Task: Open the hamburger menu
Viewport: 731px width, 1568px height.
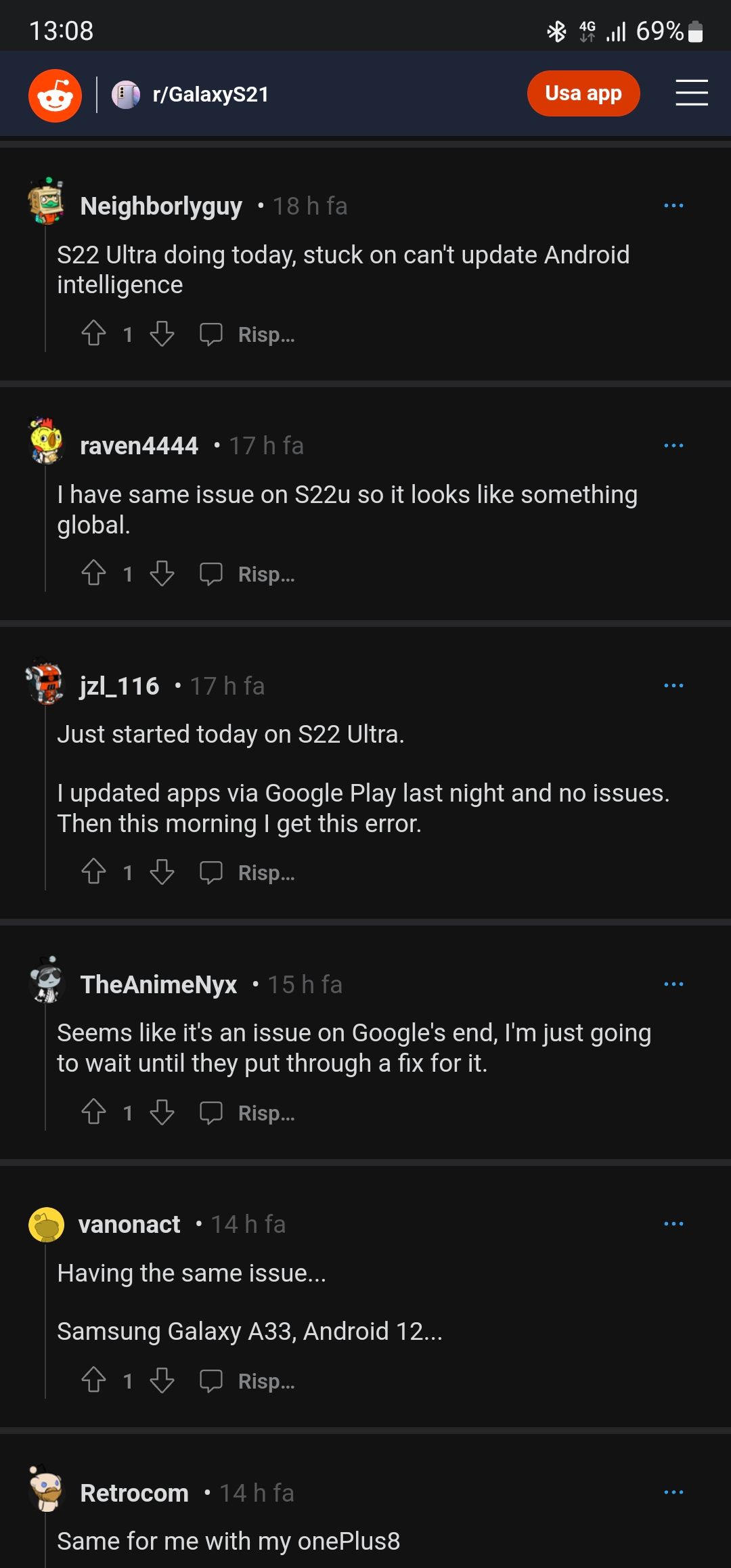Action: point(691,93)
